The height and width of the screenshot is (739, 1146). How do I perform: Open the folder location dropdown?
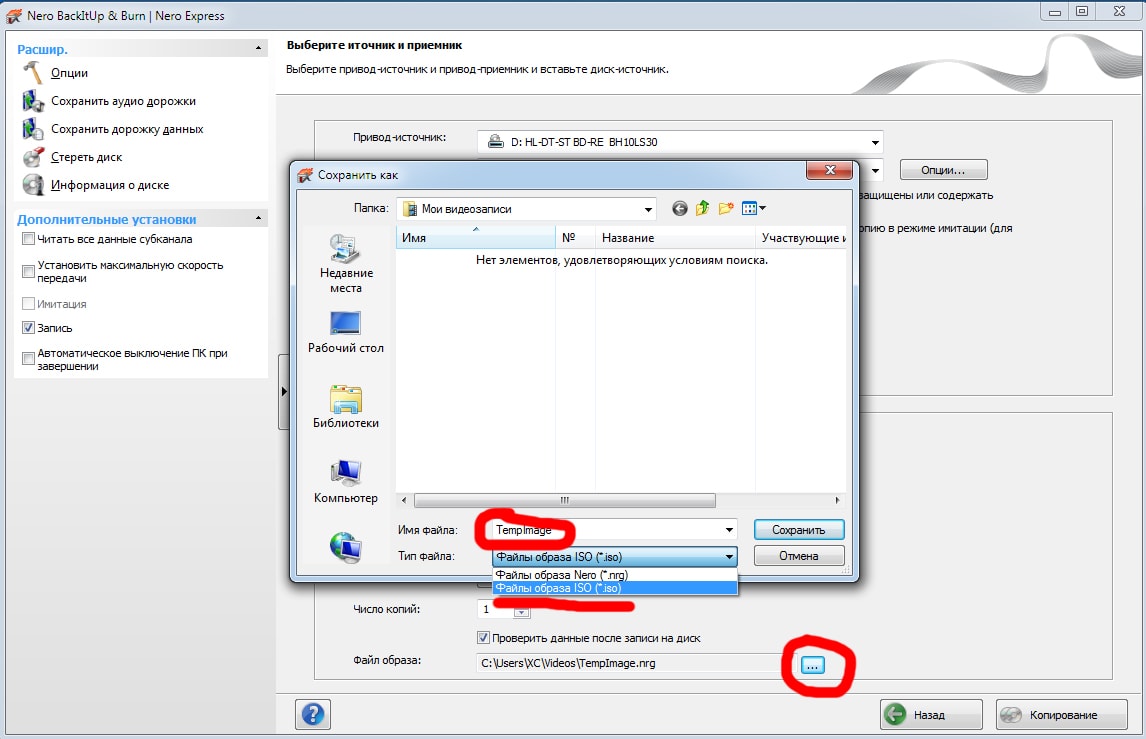tap(648, 209)
